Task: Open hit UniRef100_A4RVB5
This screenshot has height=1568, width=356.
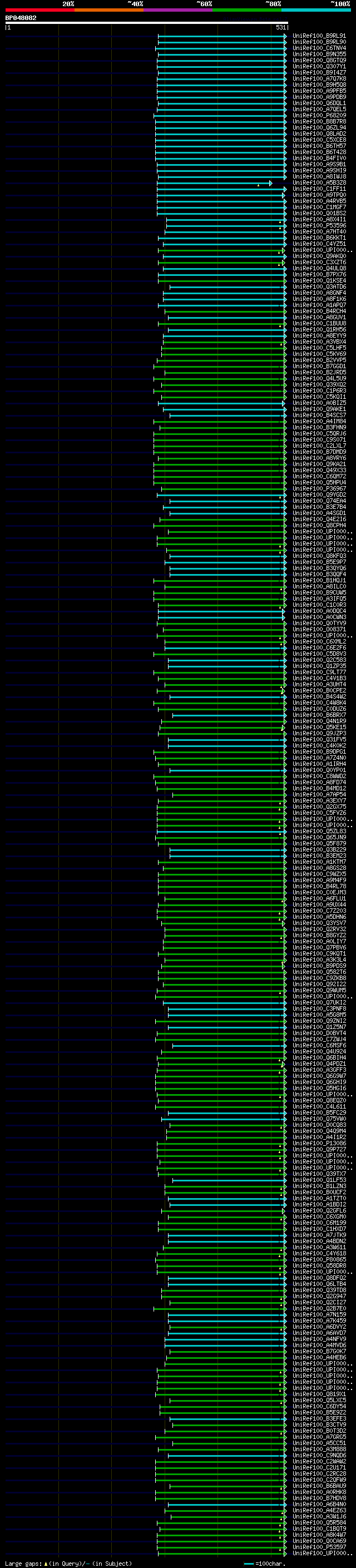Action: (x=319, y=201)
